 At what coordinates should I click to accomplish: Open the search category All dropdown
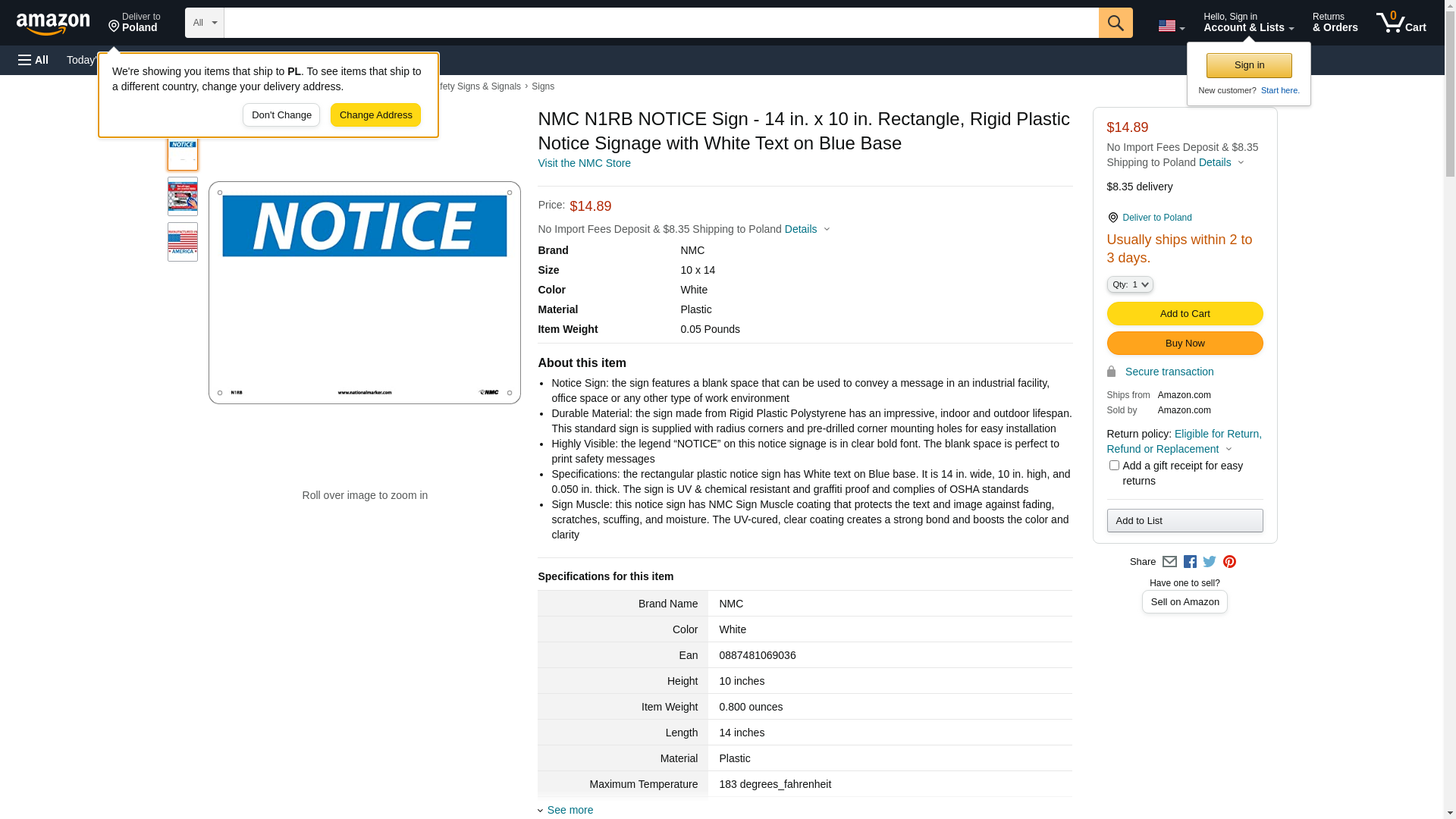click(204, 23)
